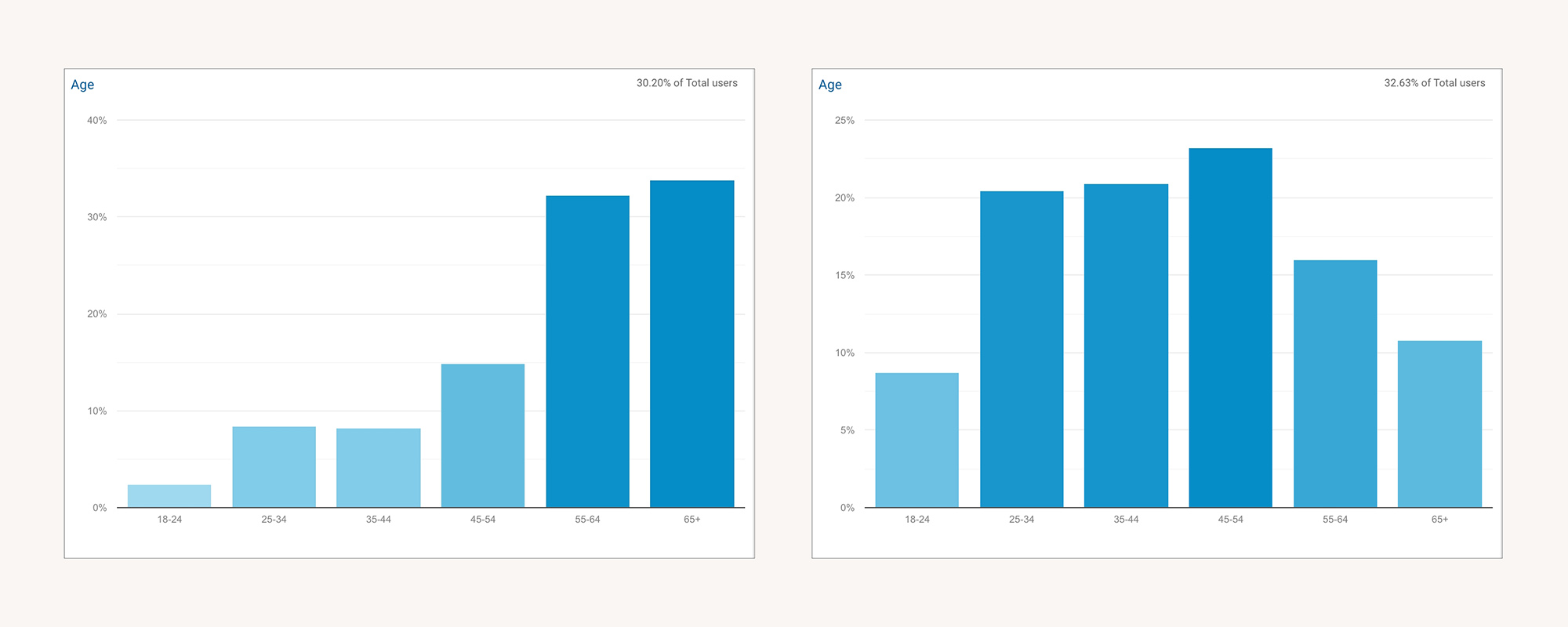Click the Age title of left chart
This screenshot has height=627, width=1568.
click(82, 85)
